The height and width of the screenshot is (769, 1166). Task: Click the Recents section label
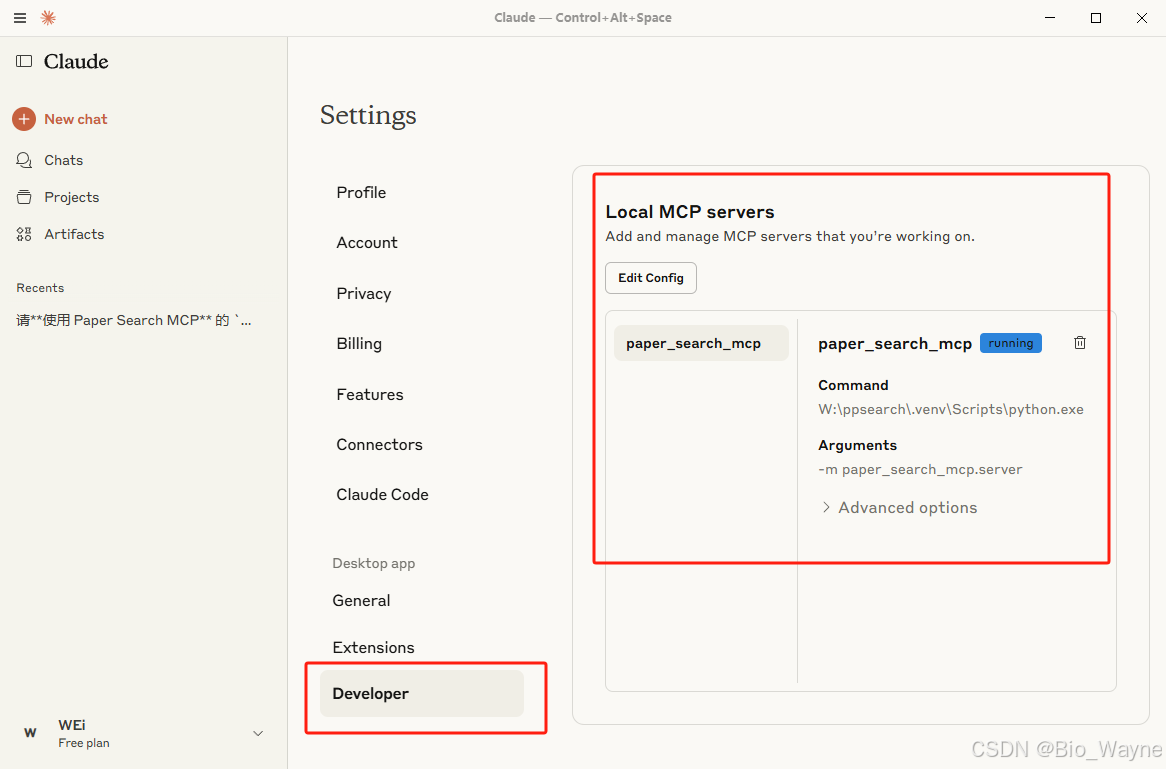pos(40,288)
